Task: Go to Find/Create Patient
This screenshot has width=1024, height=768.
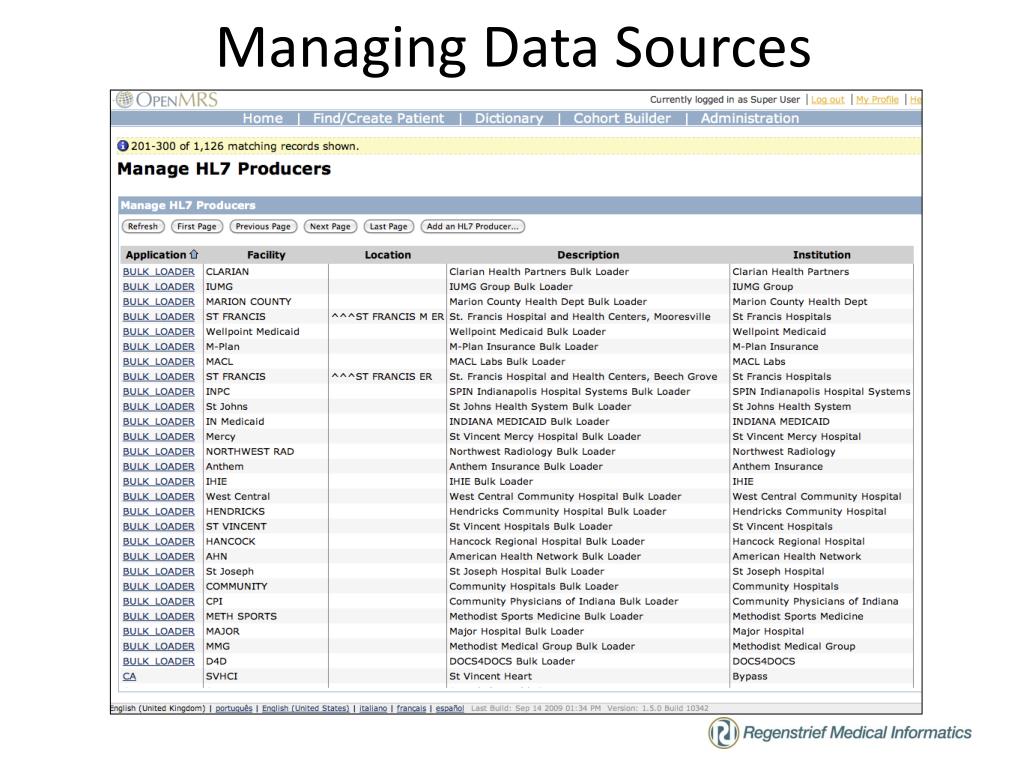Action: 378,118
